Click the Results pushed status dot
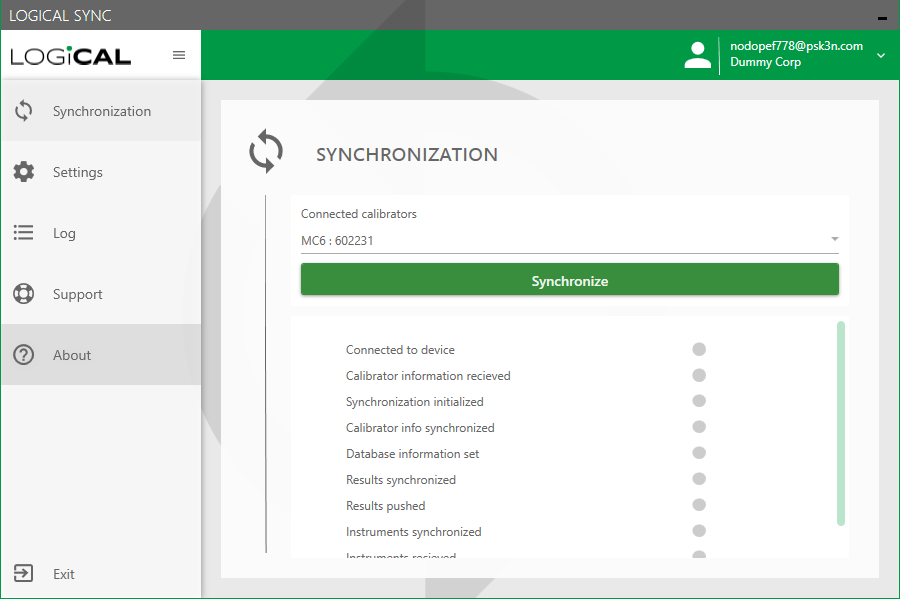Image resolution: width=900 pixels, height=599 pixels. pyautogui.click(x=698, y=505)
